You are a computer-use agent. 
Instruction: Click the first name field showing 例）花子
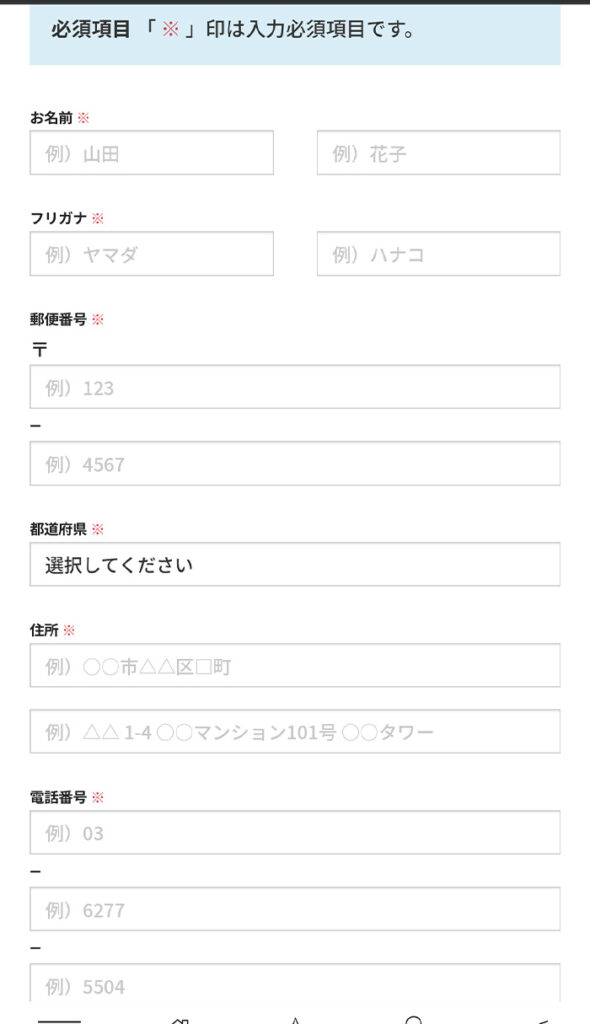point(437,152)
